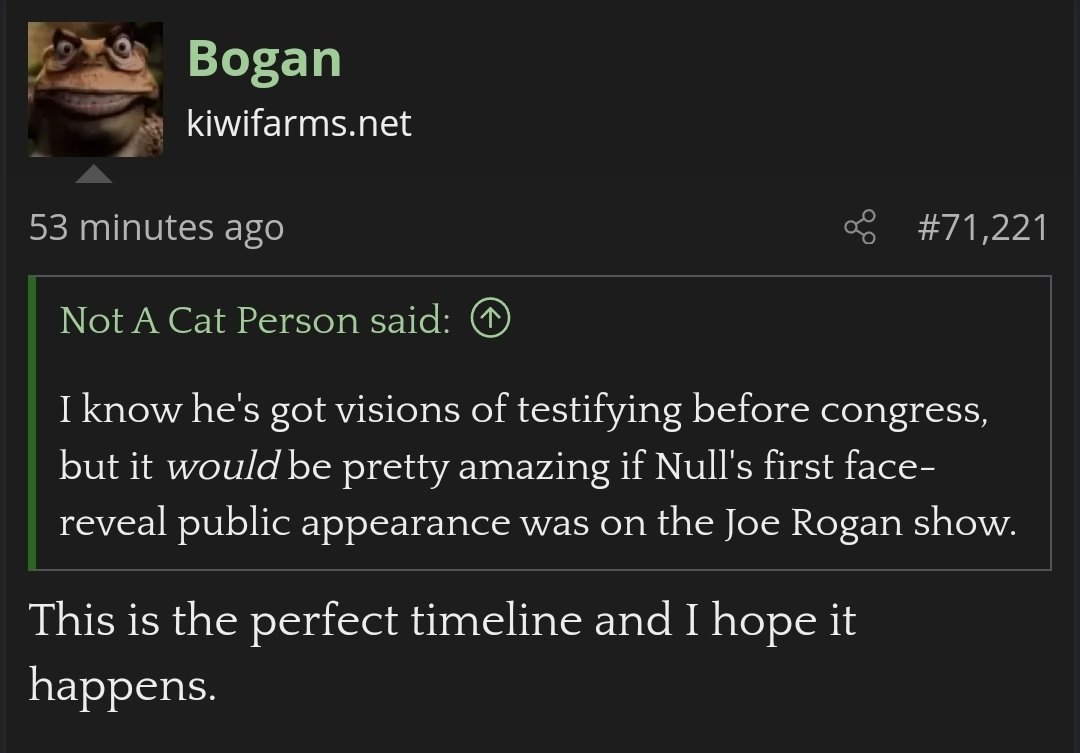Click the word 'Null's' in the quote
Viewport: 1080px width, 753px height.
tap(710, 467)
